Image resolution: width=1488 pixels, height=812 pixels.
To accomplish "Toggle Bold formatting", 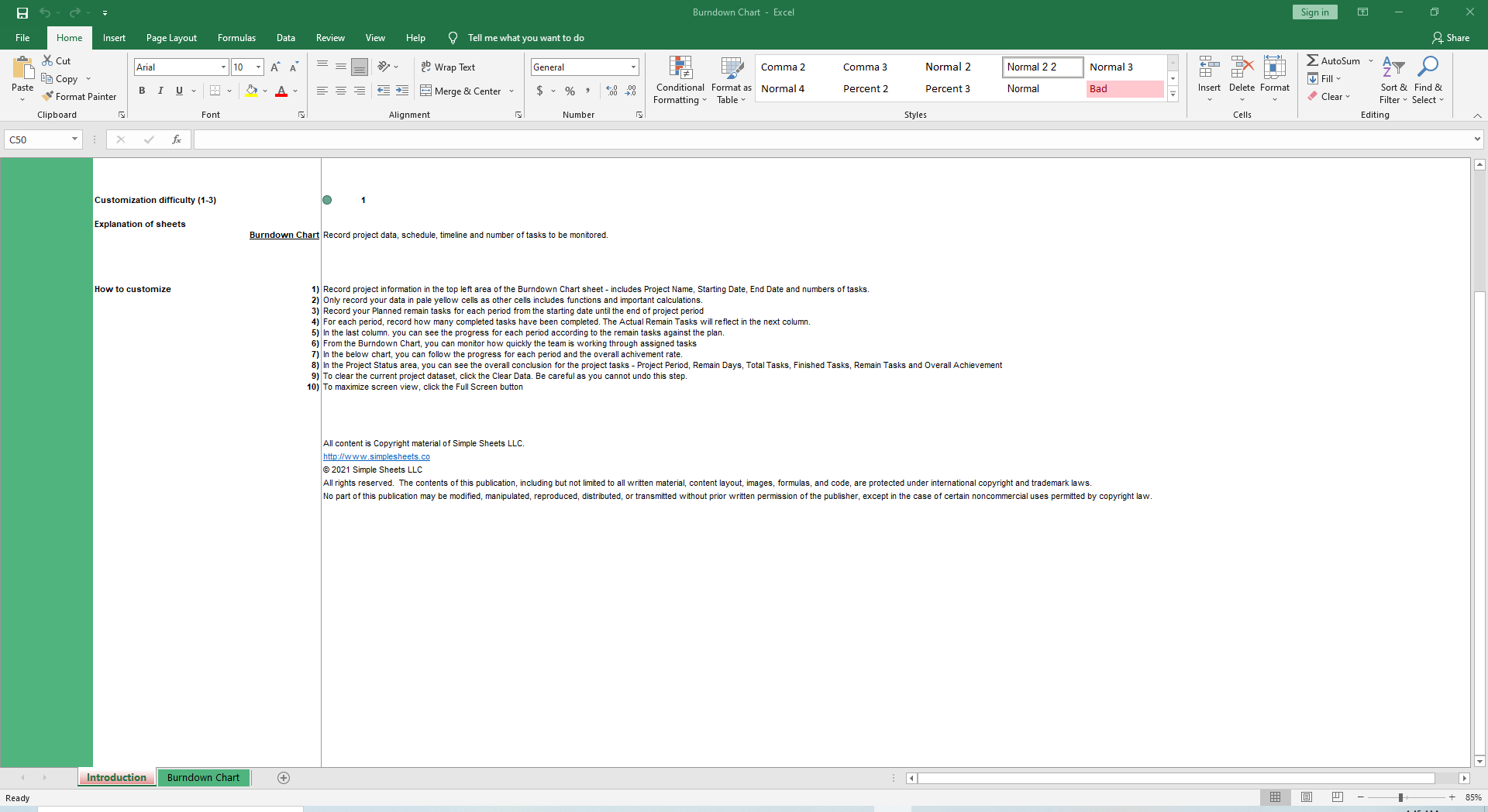I will pos(142,91).
